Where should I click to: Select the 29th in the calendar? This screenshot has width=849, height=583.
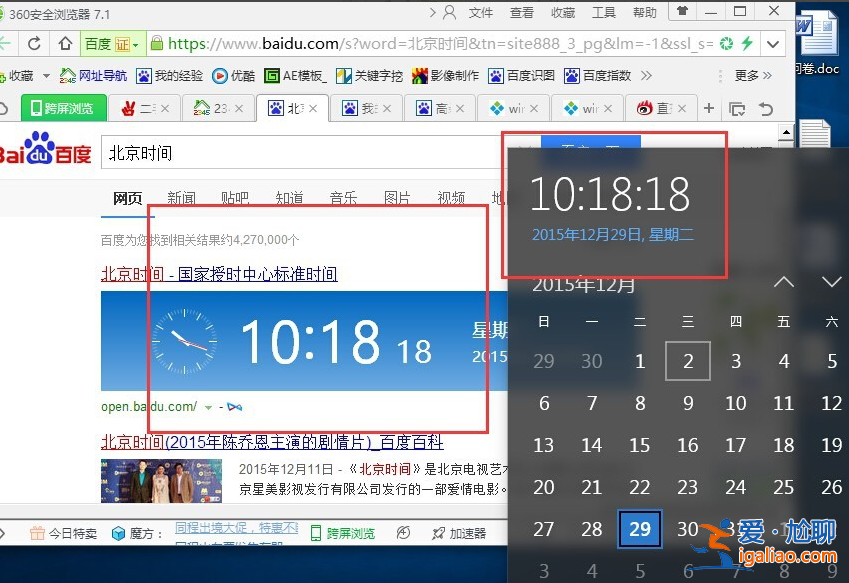[639, 530]
